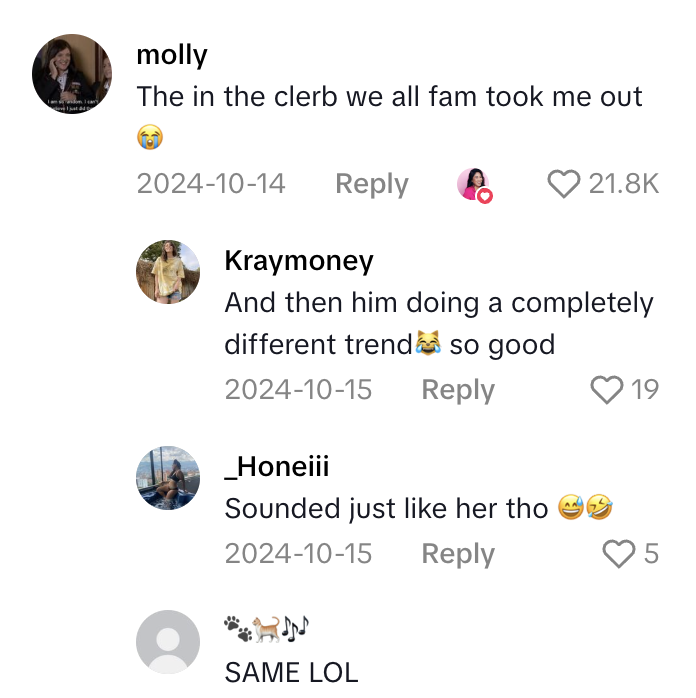Like molly's comment with the heart icon
This screenshot has width=696, height=698.
click(564, 183)
